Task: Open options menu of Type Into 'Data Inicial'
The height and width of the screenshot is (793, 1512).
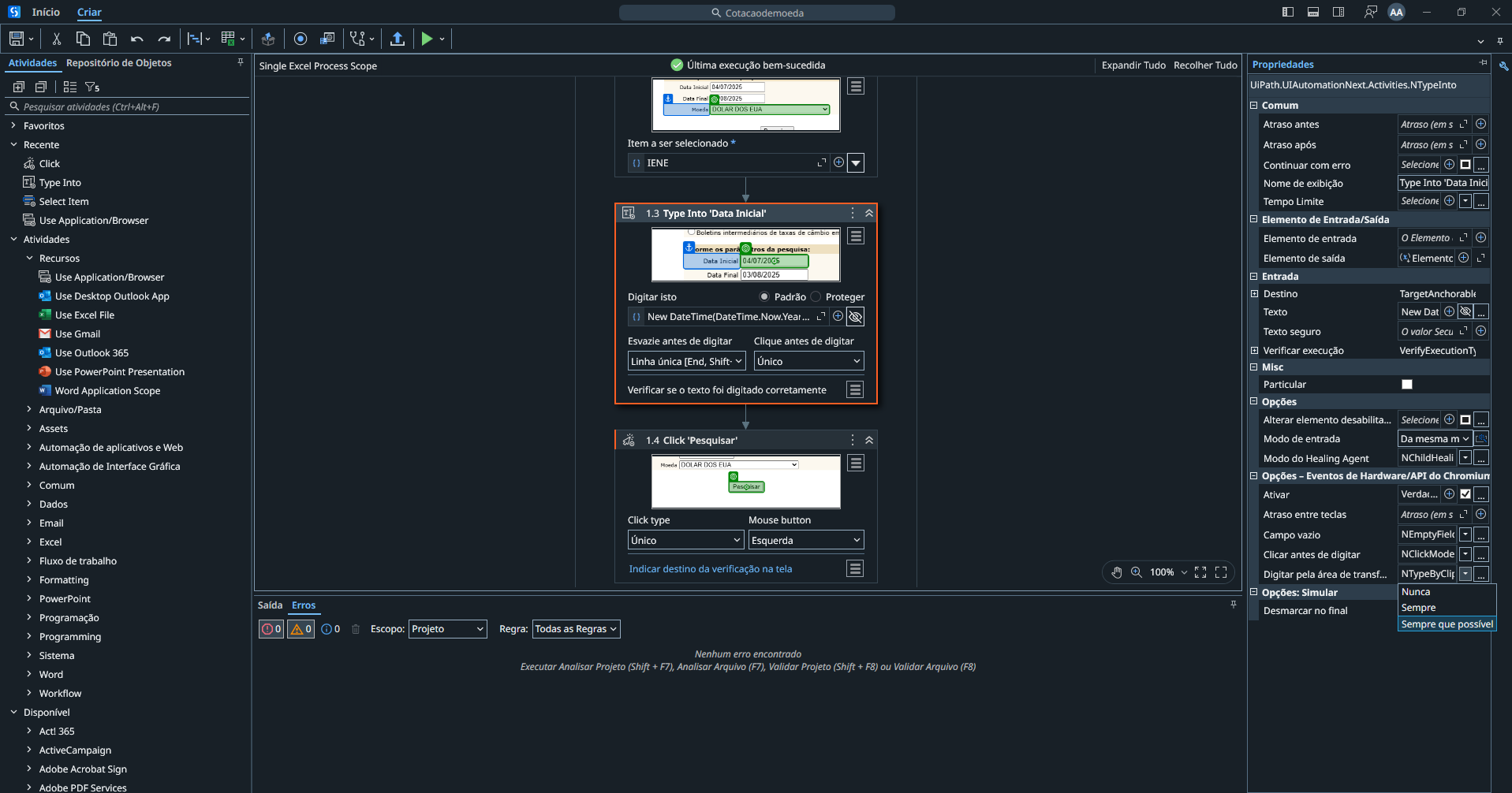Action: coord(853,213)
